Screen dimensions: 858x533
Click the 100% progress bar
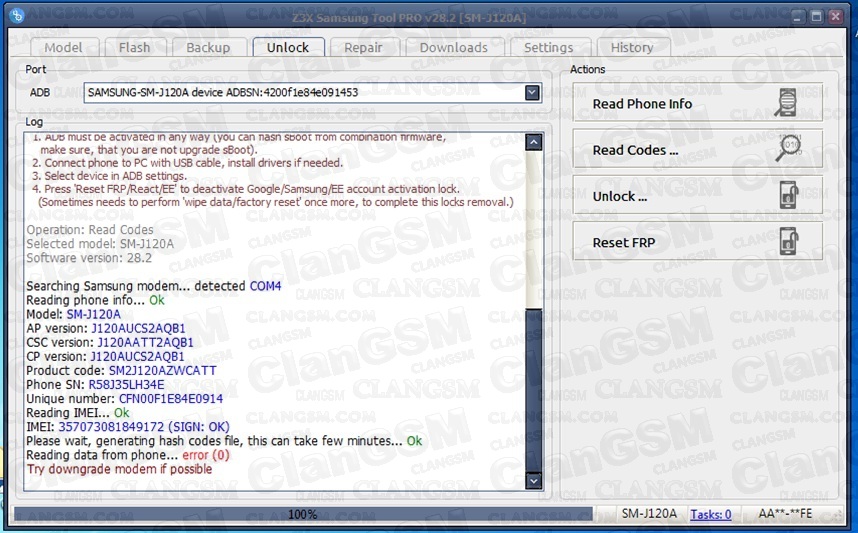click(303, 514)
